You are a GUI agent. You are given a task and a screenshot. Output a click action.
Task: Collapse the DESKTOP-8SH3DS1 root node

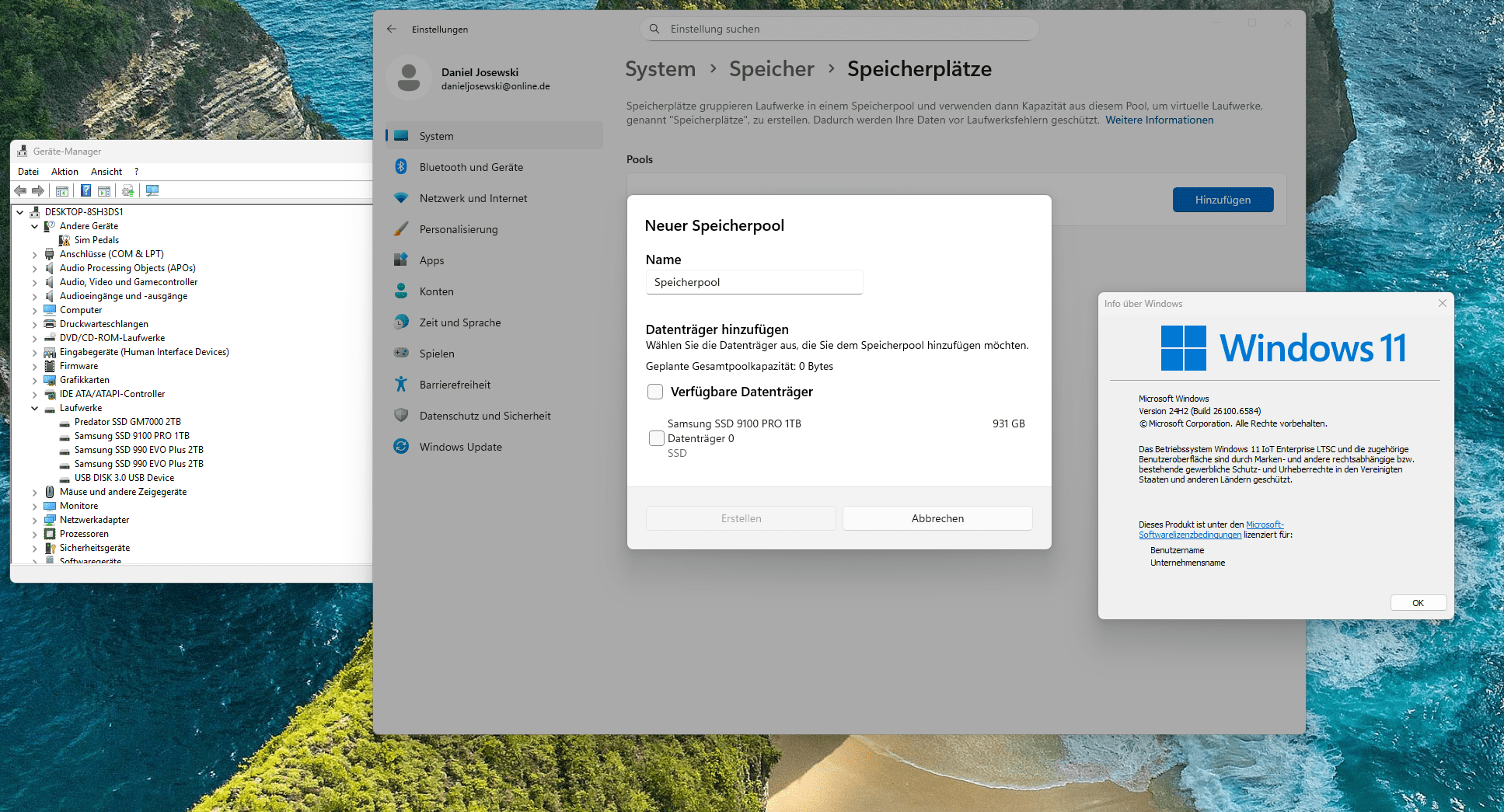[20, 212]
